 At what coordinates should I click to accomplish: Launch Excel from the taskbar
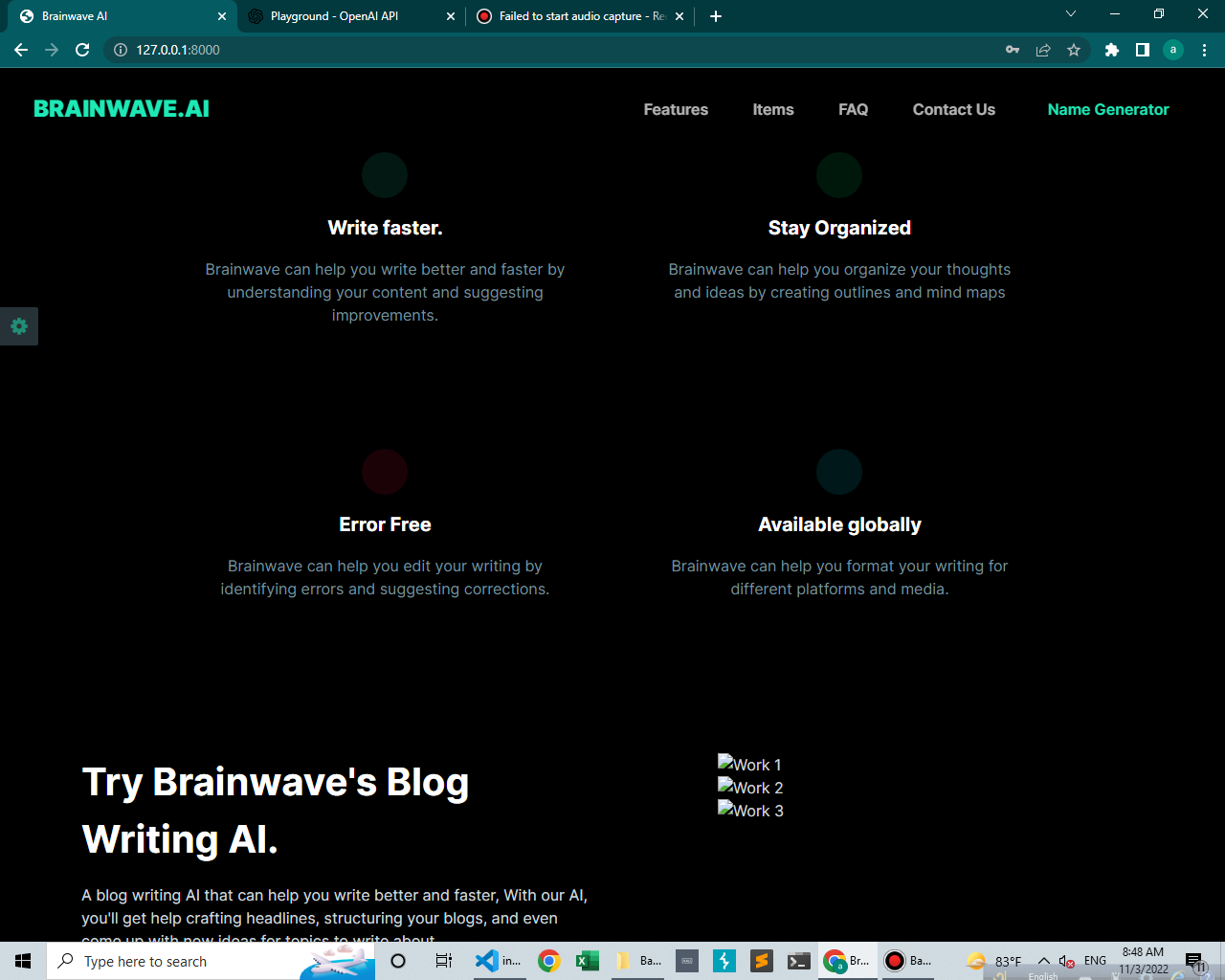click(585, 961)
